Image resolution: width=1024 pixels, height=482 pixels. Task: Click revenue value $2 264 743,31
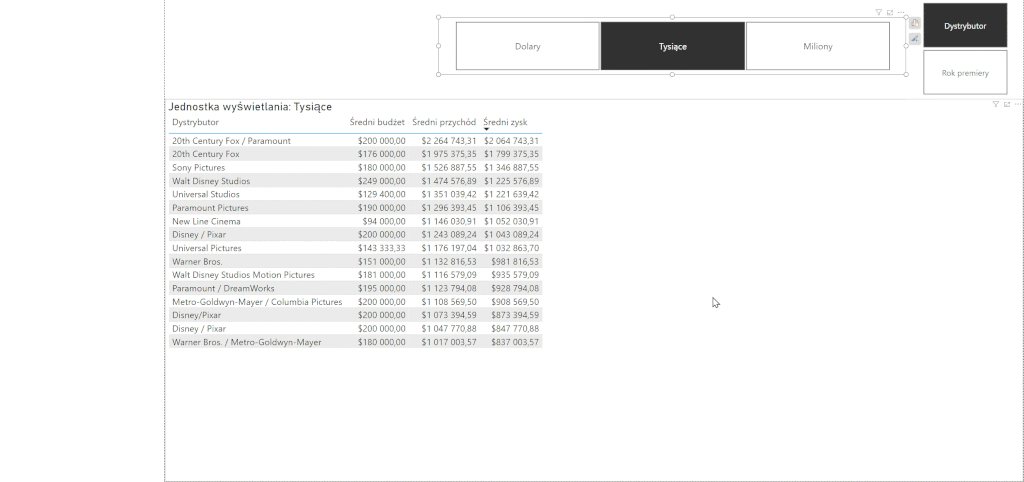pos(449,140)
